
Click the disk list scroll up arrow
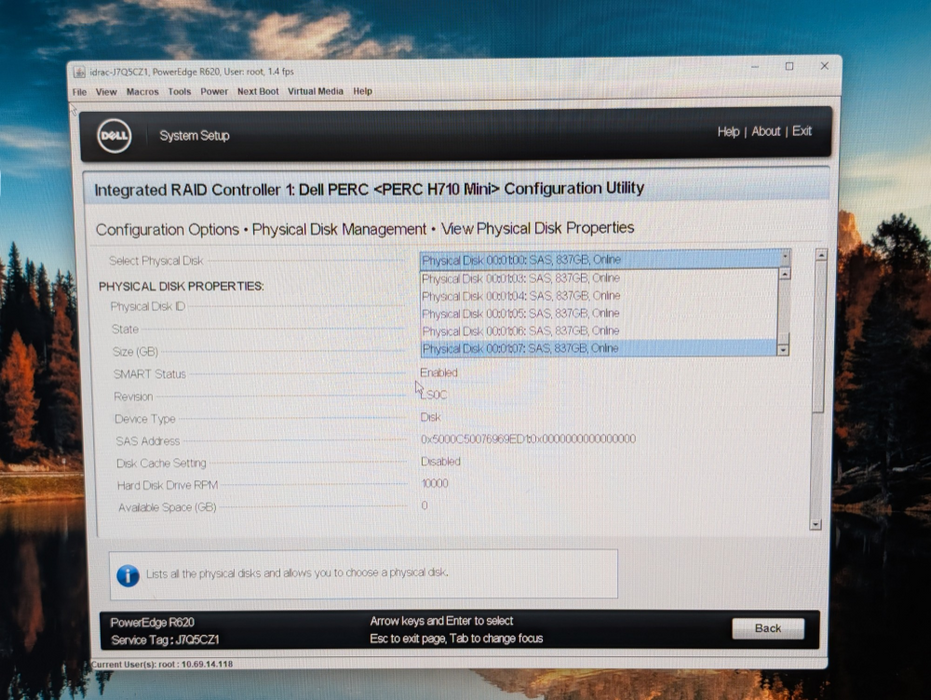pyautogui.click(x=784, y=274)
